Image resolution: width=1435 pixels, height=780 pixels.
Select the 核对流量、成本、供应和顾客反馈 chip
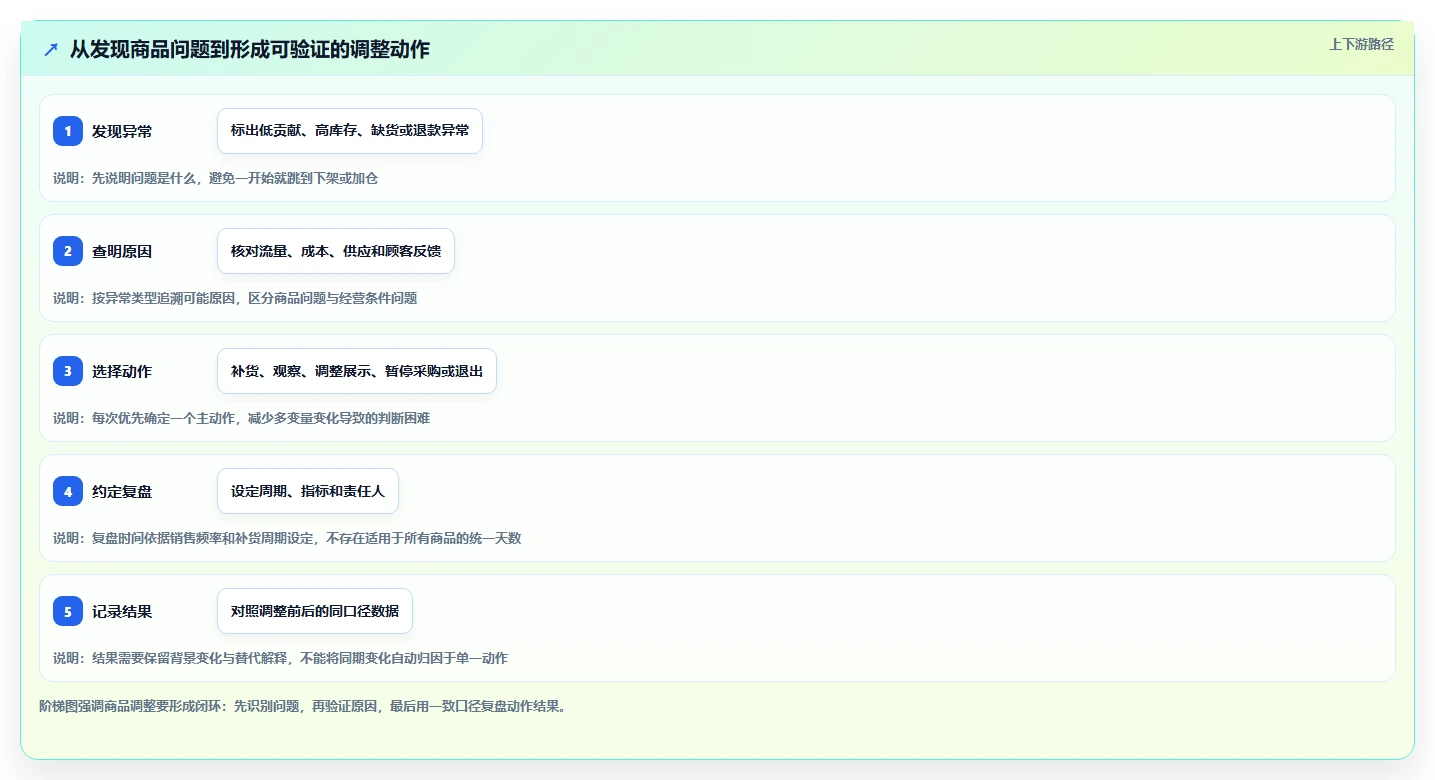(336, 251)
